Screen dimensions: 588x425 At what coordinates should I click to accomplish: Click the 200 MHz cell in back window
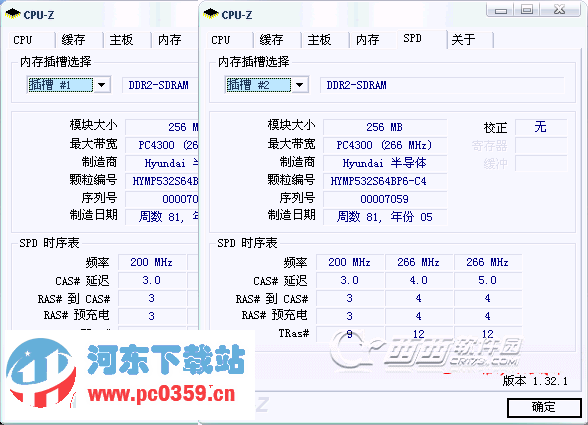(x=152, y=262)
